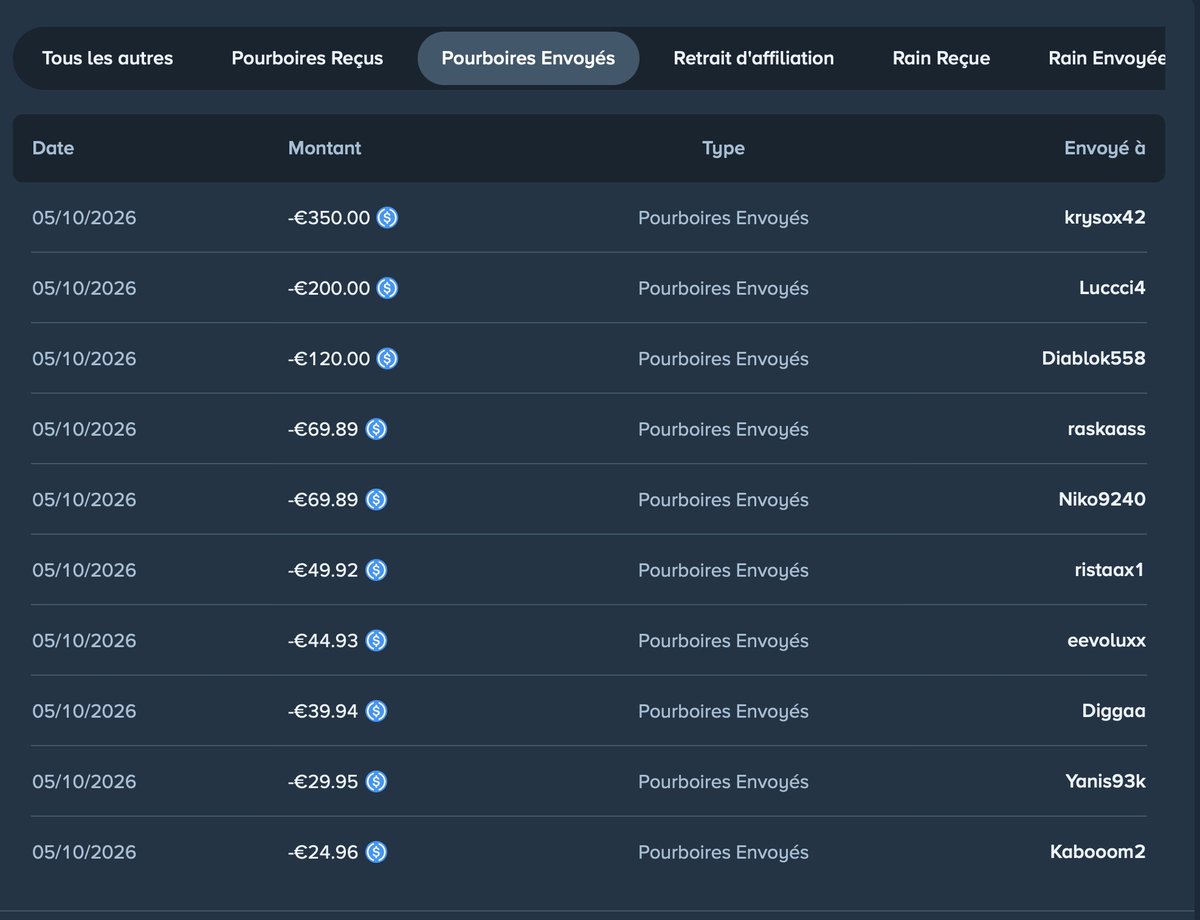1200x920 pixels.
Task: Click the Envoyé à column header
Action: [x=1105, y=148]
